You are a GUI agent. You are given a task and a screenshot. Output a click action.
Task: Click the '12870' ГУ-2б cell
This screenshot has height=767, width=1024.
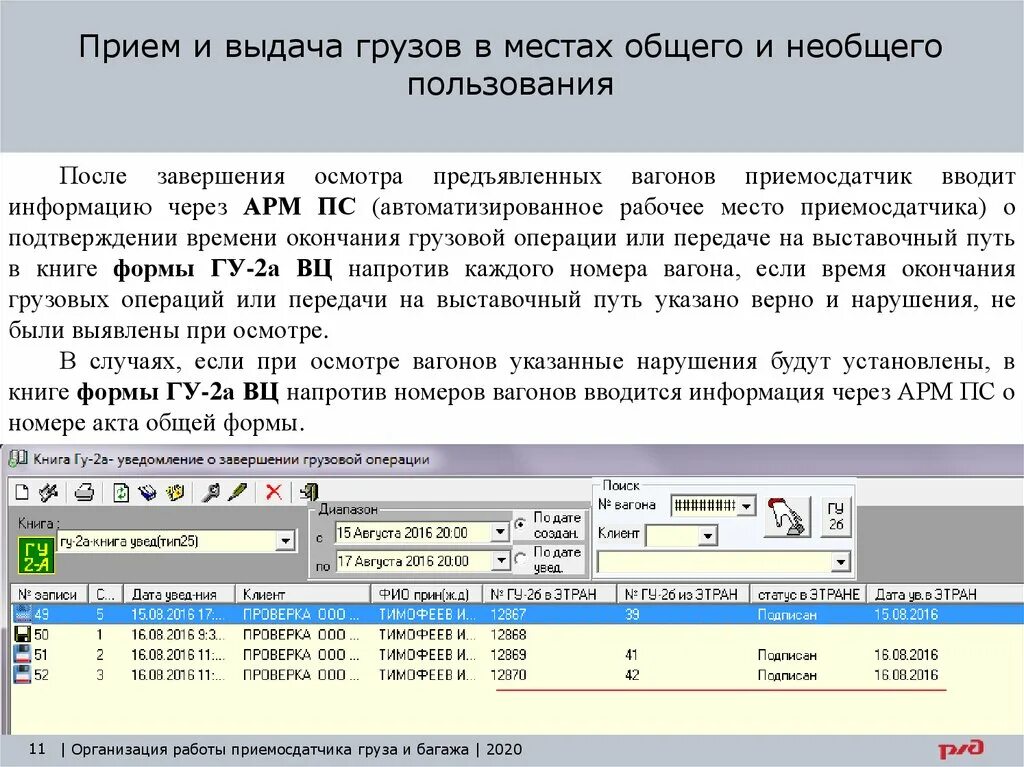(508, 675)
